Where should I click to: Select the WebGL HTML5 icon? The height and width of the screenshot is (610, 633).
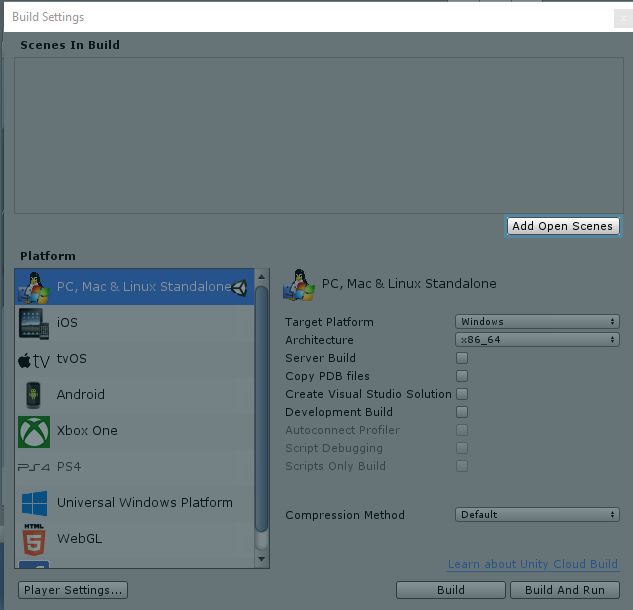[x=33, y=538]
